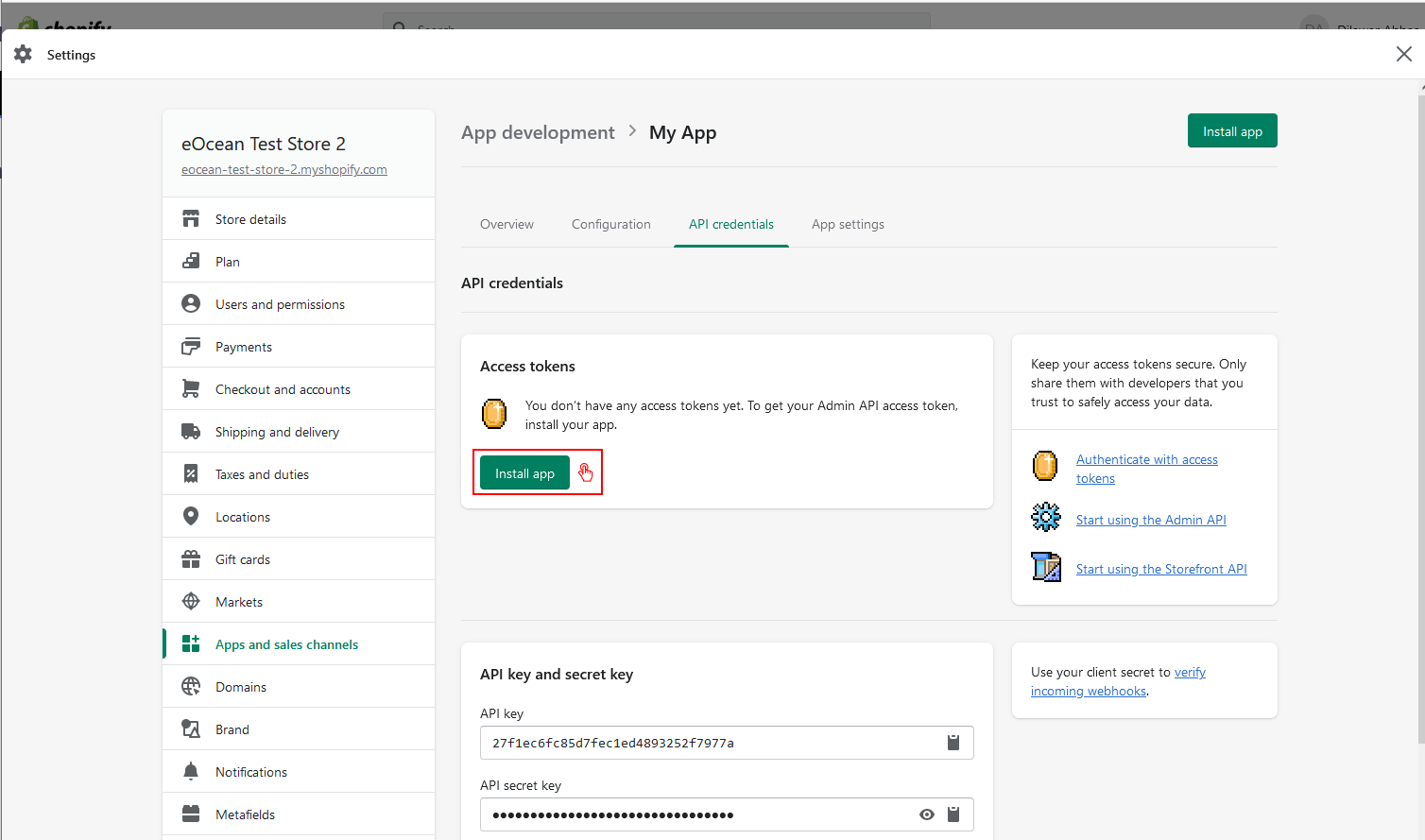Switch to the Overview tab
Image resolution: width=1425 pixels, height=840 pixels.
[506, 225]
